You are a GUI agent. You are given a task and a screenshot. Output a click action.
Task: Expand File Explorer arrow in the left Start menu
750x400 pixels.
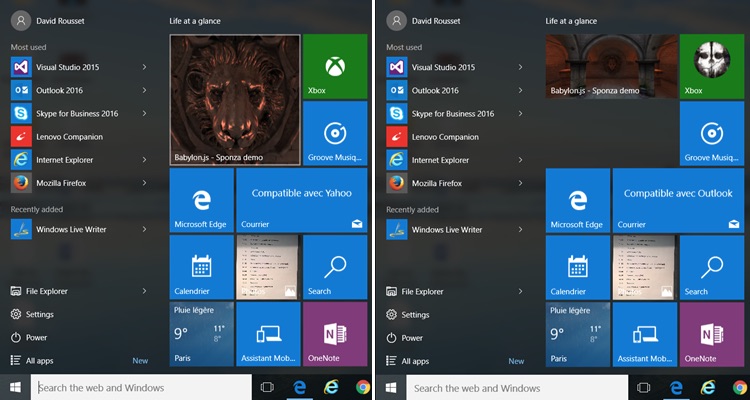[145, 291]
